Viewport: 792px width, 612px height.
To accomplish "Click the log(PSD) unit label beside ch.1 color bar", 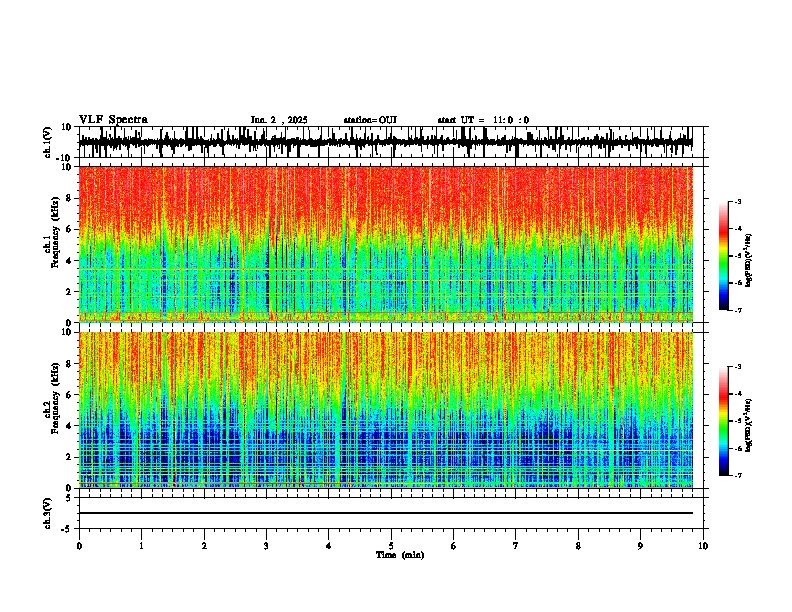I will tap(749, 261).
